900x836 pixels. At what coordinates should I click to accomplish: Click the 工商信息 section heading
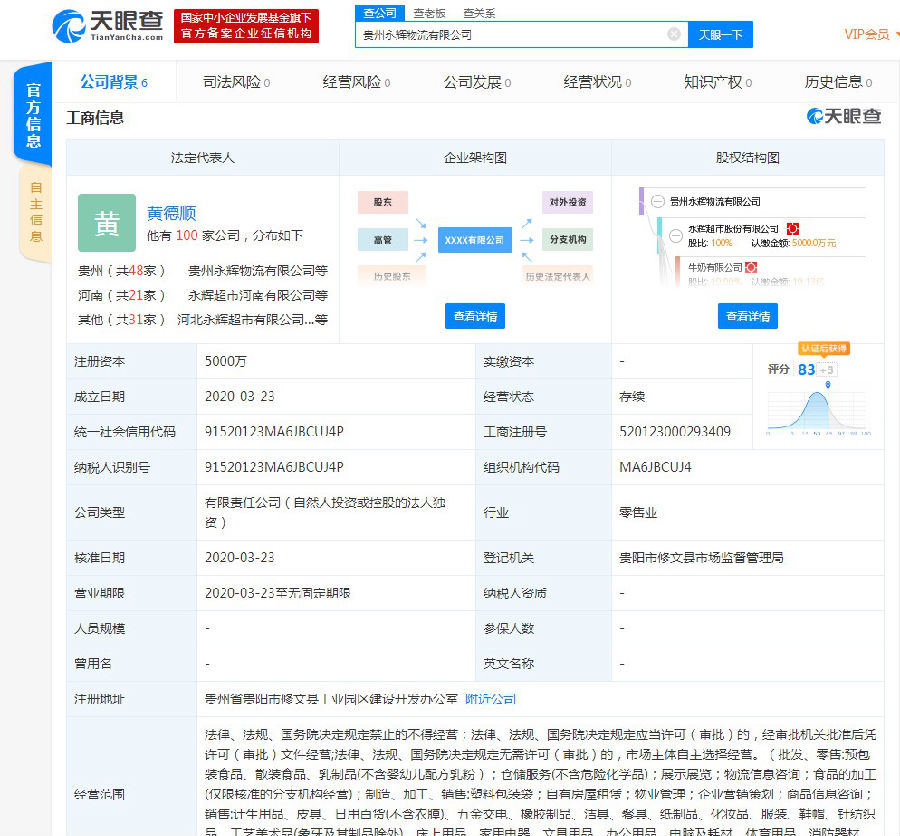(95, 118)
